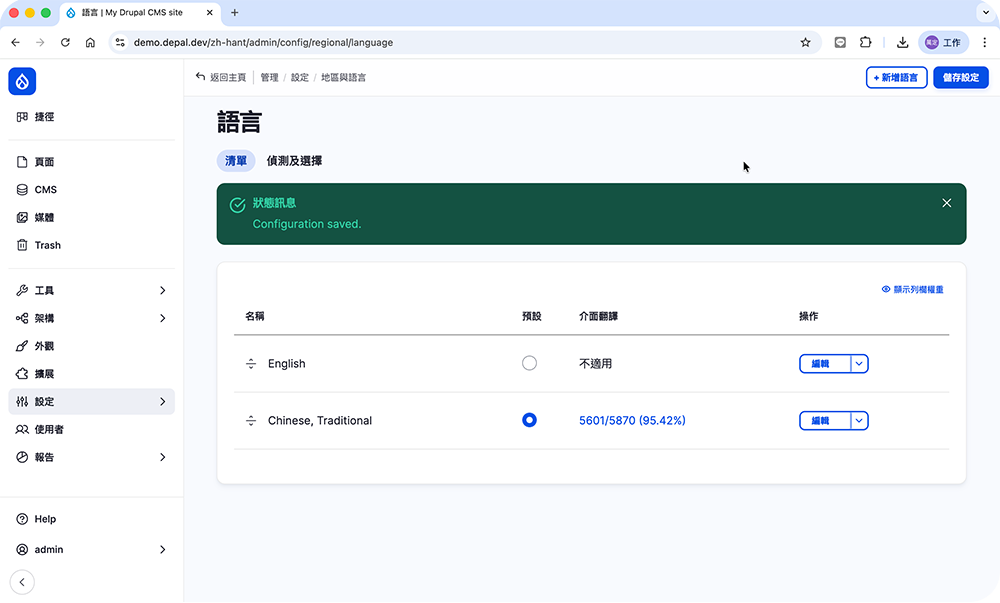The height and width of the screenshot is (603, 1000).
Task: Open Chinese, Traditional operations dropdown arrow
Action: pos(859,421)
